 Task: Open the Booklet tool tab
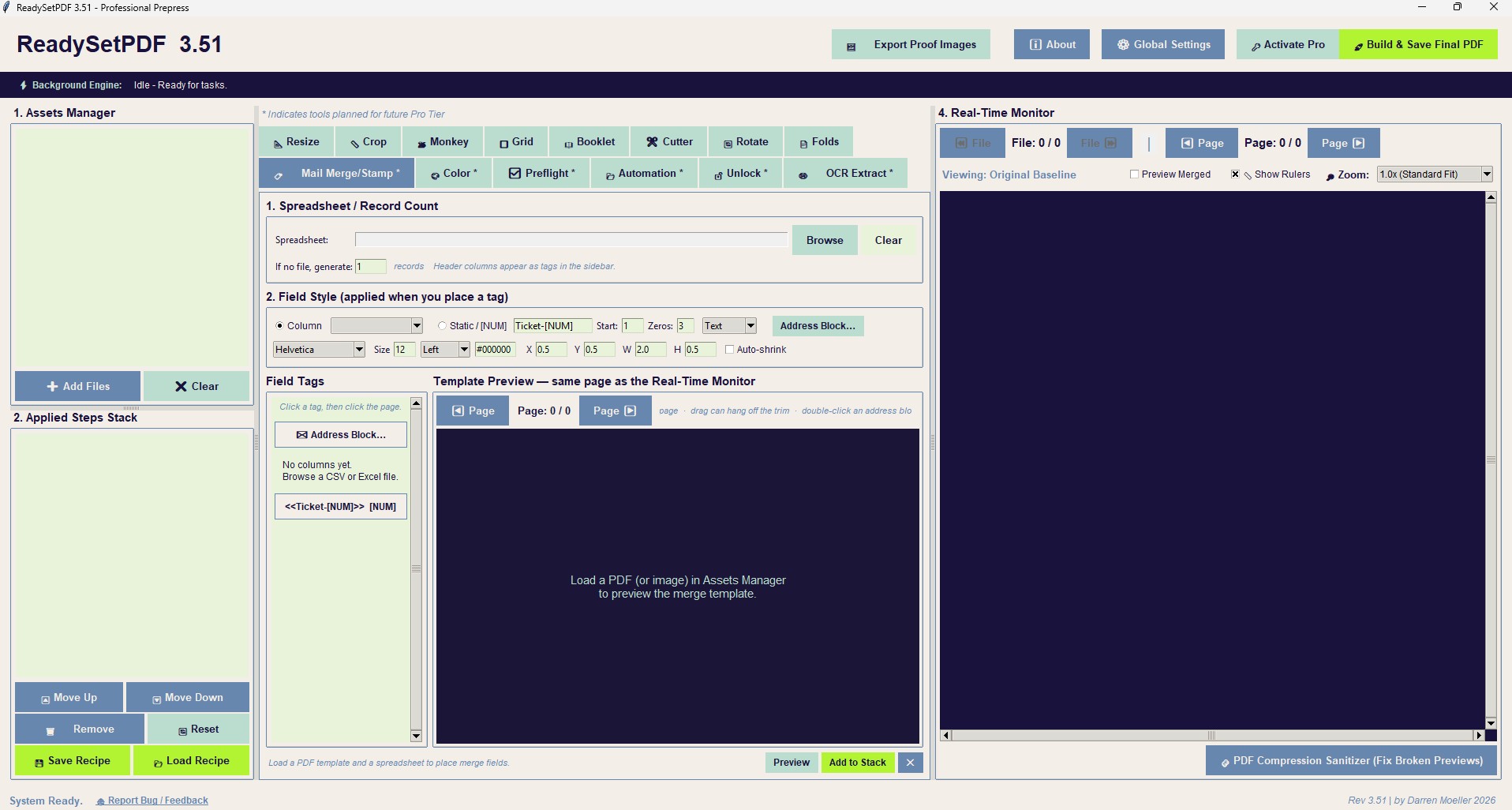click(x=589, y=142)
